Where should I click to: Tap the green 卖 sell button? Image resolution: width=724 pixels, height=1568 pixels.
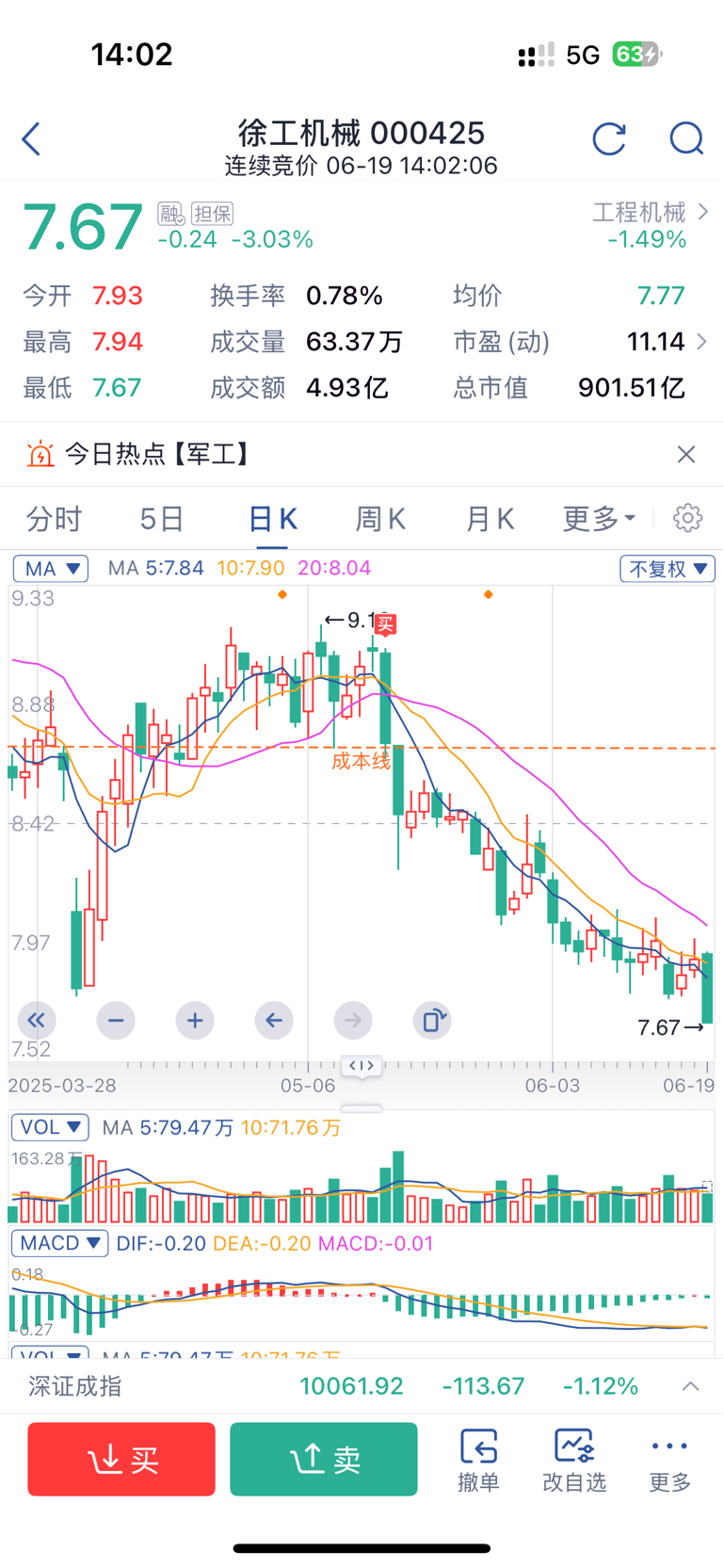click(x=324, y=1459)
